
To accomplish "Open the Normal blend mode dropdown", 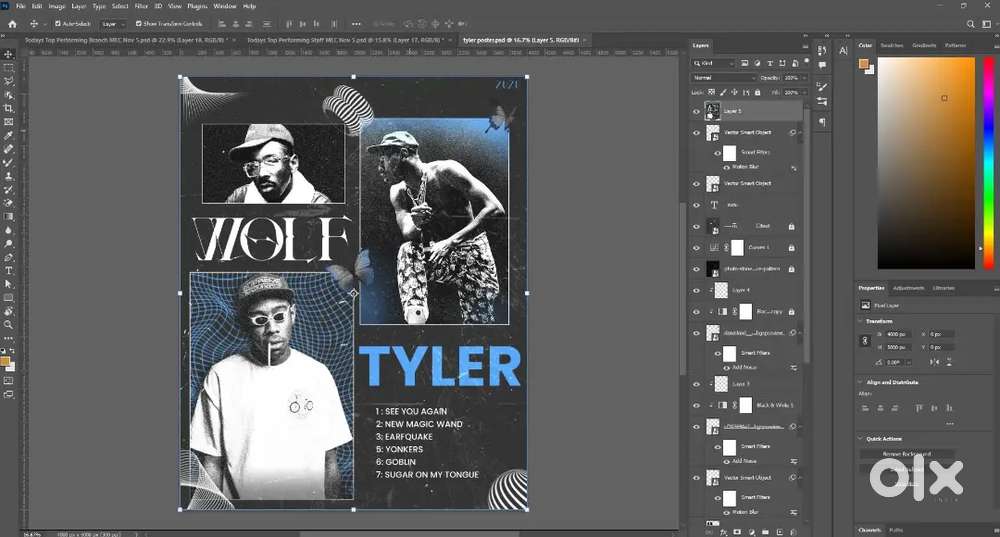I will coord(724,77).
